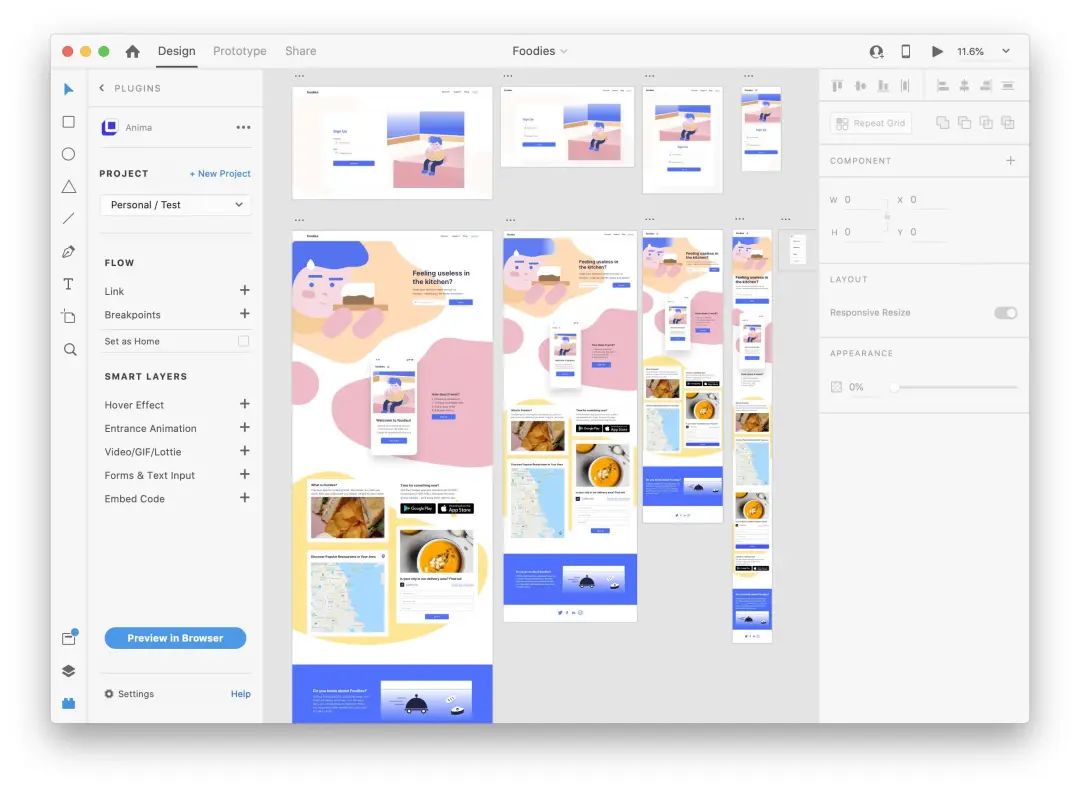The image size is (1080, 790).
Task: Click the H height field
Action: coord(864,232)
